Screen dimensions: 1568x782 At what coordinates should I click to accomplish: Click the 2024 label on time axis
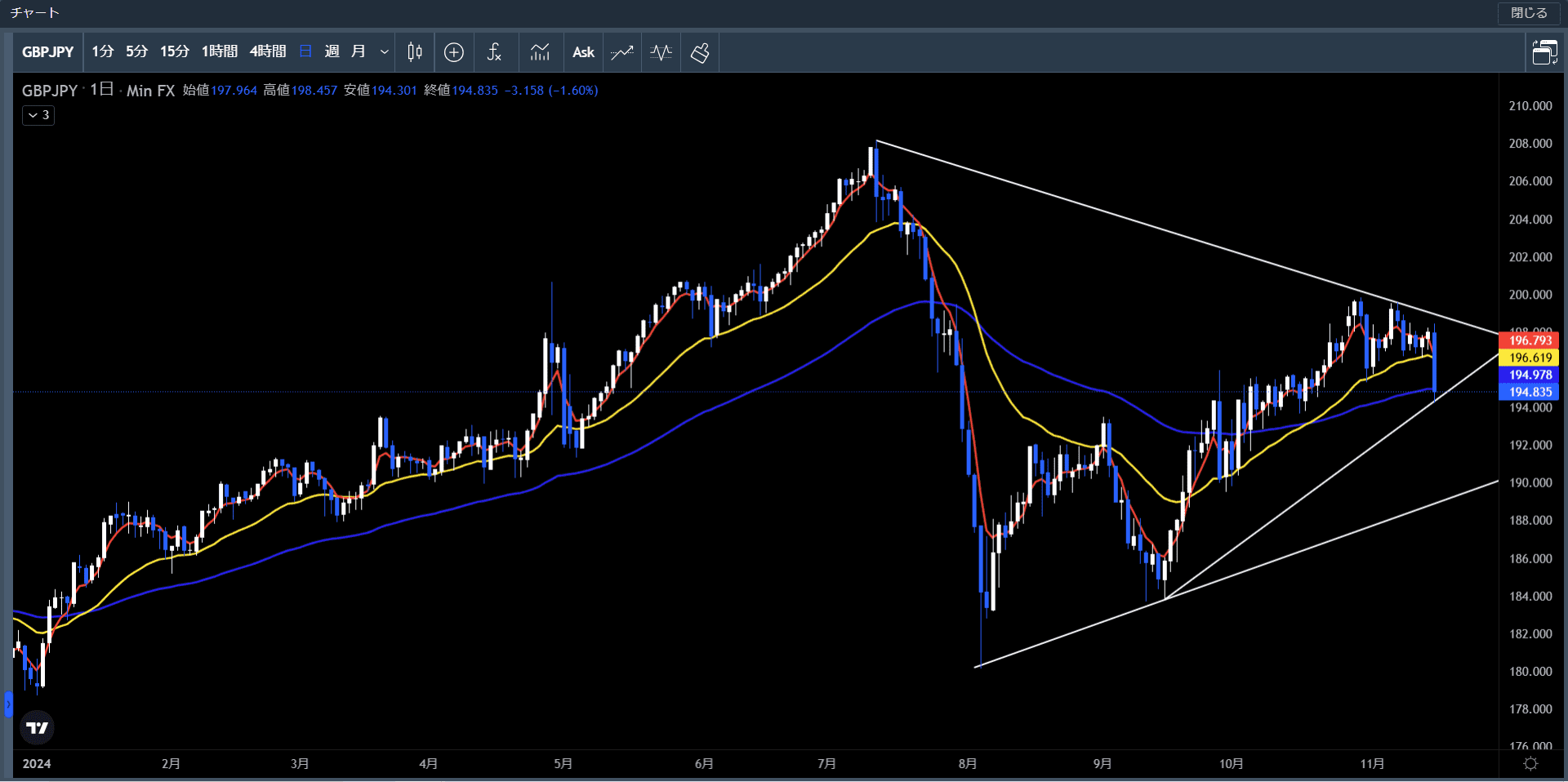coord(37,763)
